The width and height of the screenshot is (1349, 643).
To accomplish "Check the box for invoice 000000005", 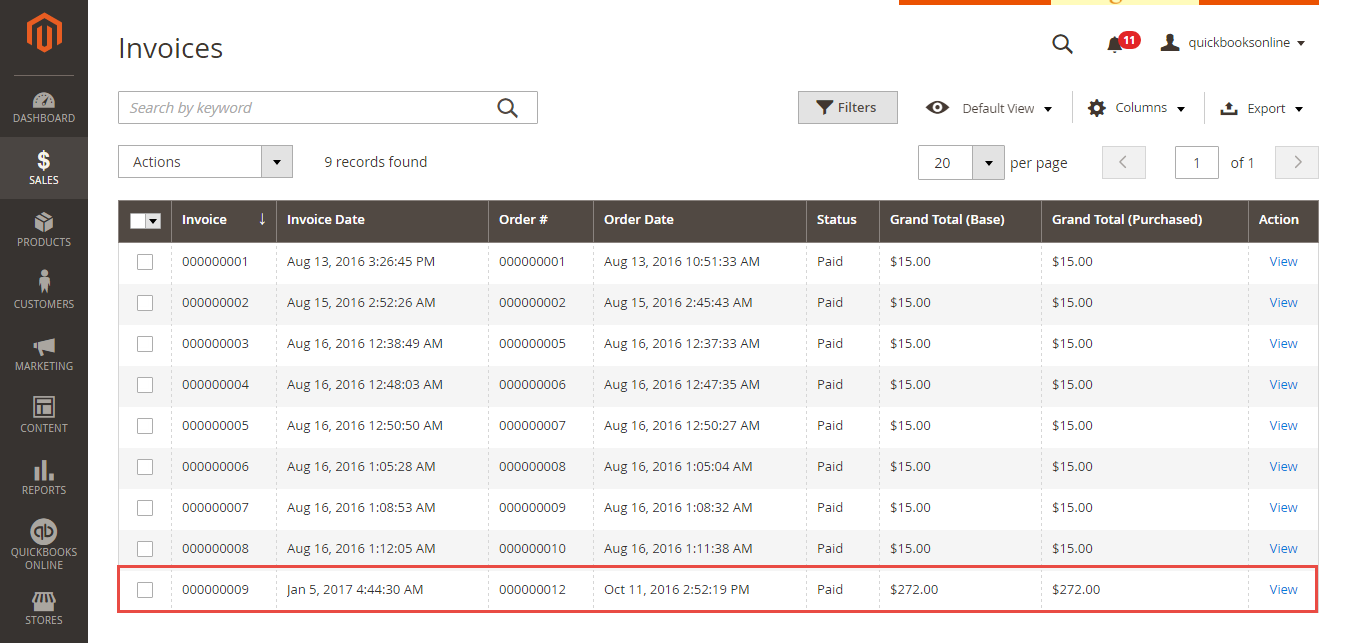I will (145, 426).
